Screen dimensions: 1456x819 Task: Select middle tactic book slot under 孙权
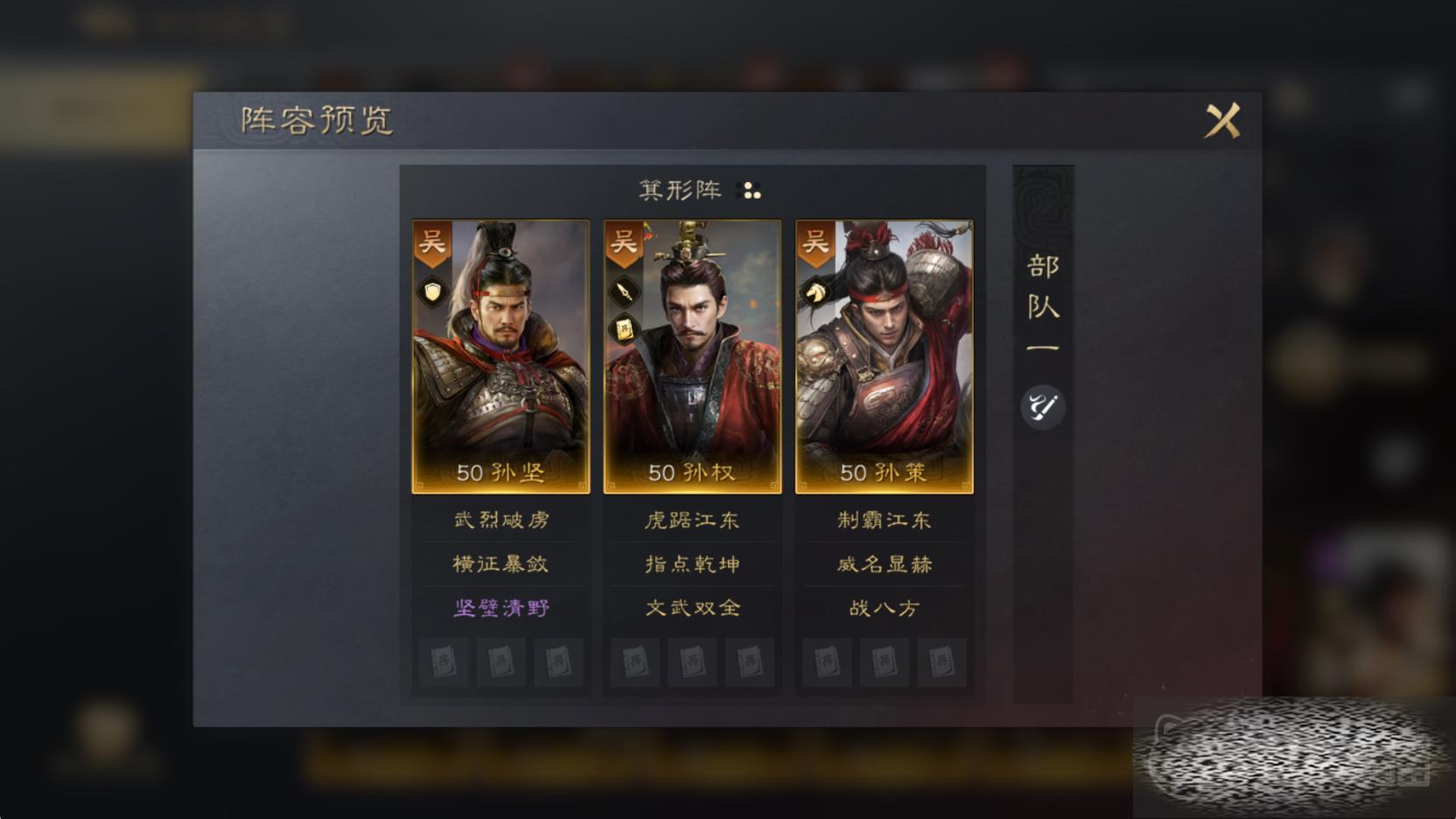pos(692,662)
